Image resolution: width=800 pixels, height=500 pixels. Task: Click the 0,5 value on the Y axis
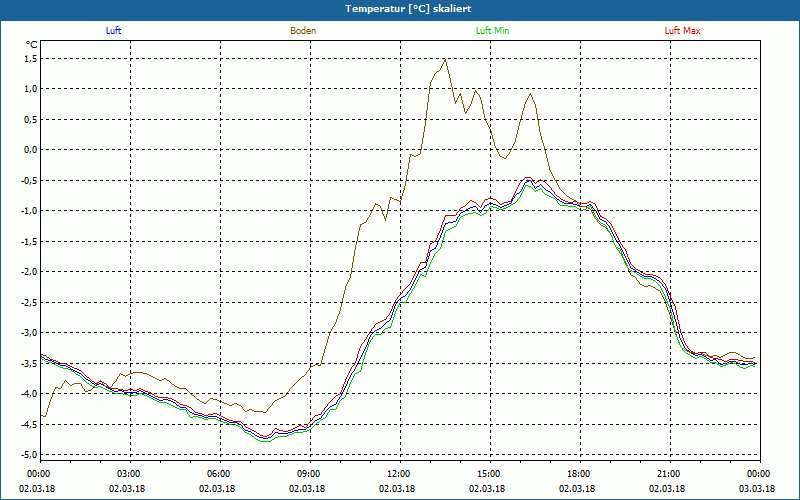click(31, 119)
